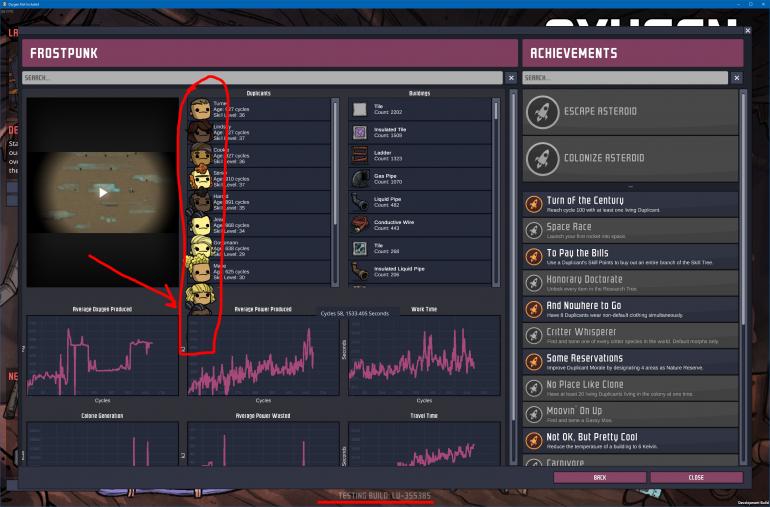This screenshot has width=770, height=507.
Task: Click the Moovin' On Up achievement badge
Action: pyautogui.click(x=533, y=414)
